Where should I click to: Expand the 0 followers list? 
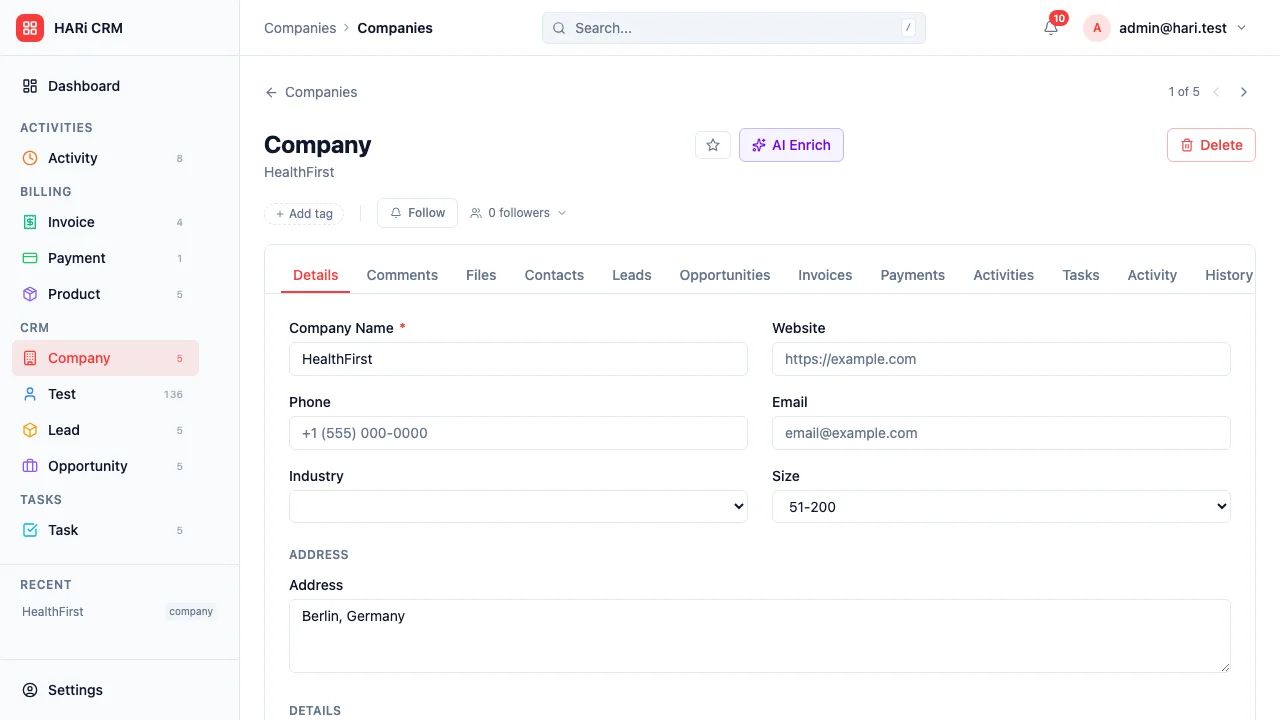(x=518, y=213)
